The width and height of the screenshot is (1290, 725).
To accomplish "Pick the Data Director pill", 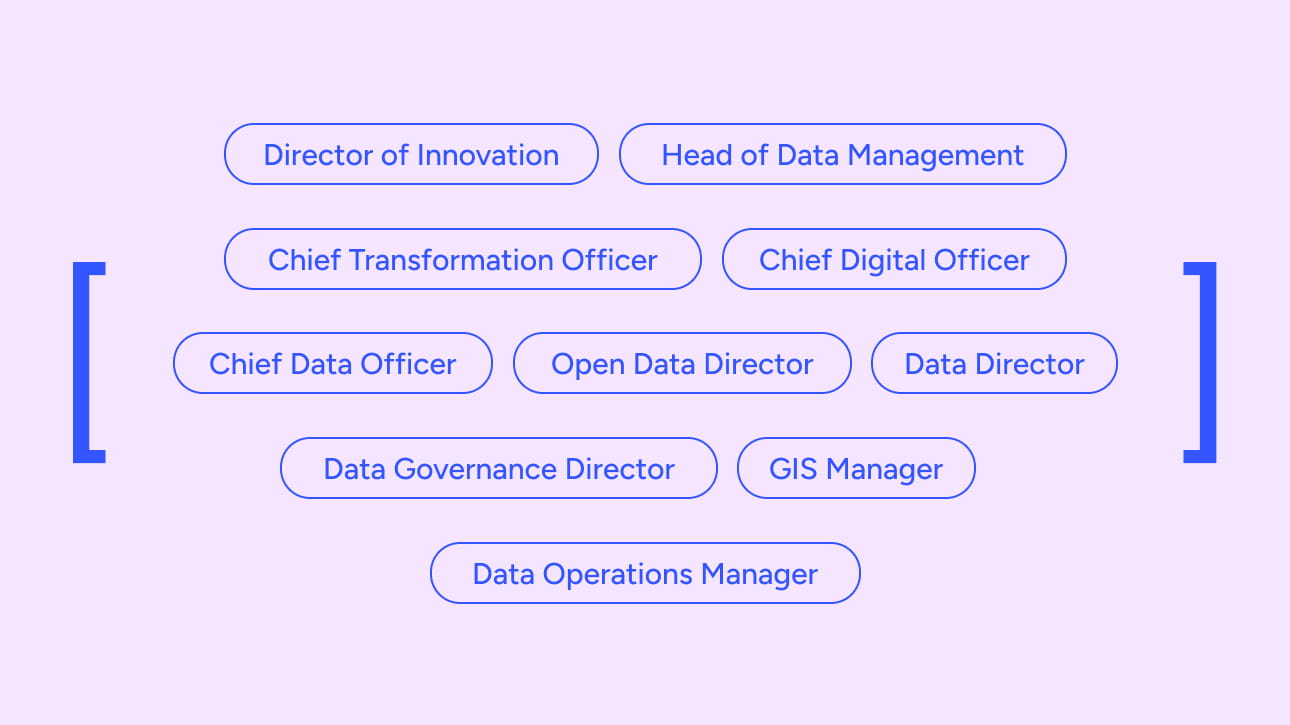I will (994, 364).
